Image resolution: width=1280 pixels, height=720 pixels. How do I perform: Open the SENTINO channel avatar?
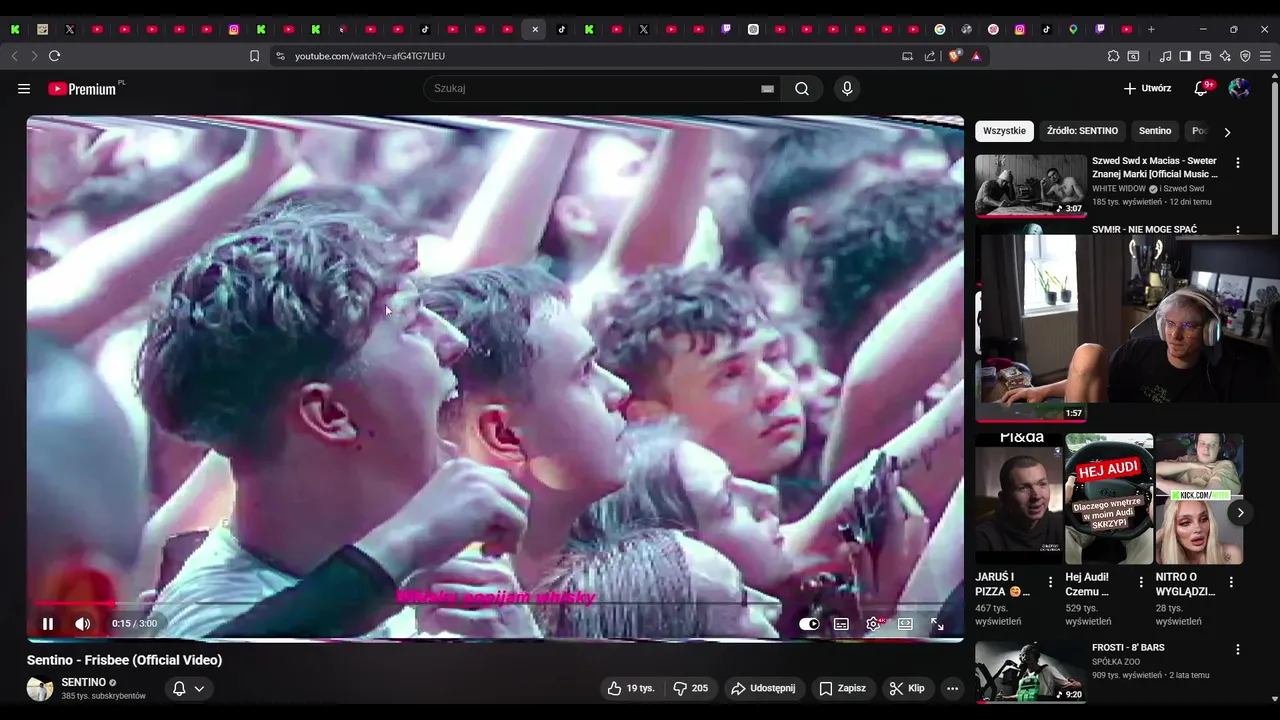click(40, 688)
